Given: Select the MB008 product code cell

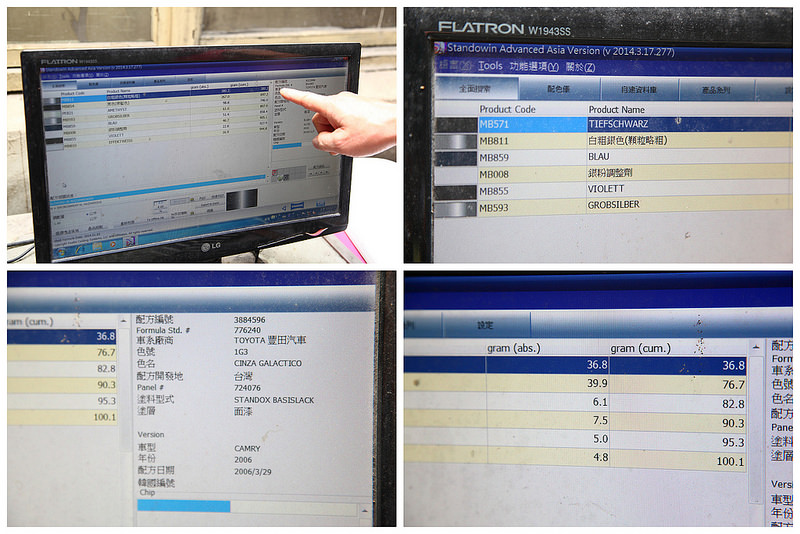Looking at the screenshot, I should point(532,174).
